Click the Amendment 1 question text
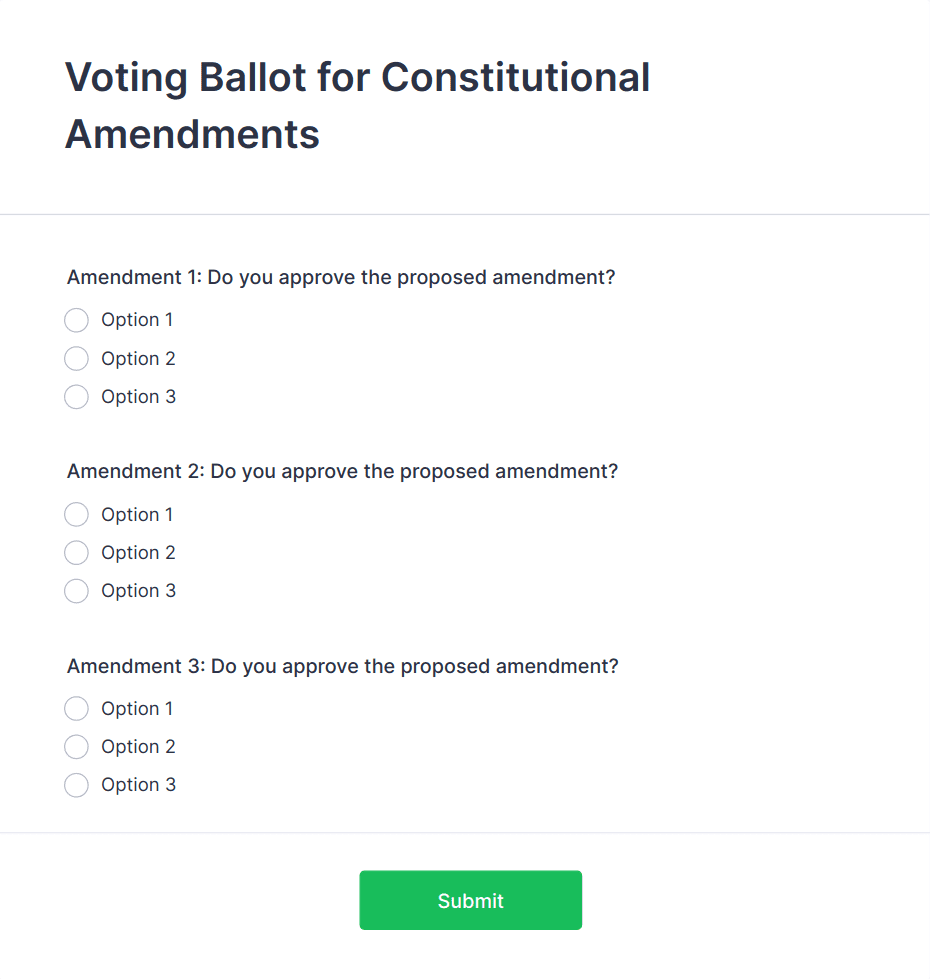930x979 pixels. tap(341, 277)
